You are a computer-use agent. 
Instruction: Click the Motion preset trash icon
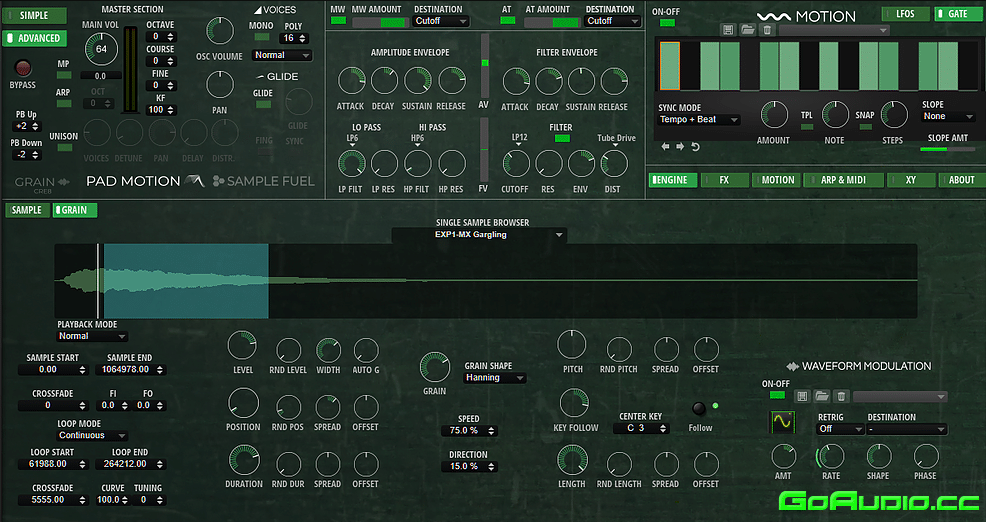[767, 30]
